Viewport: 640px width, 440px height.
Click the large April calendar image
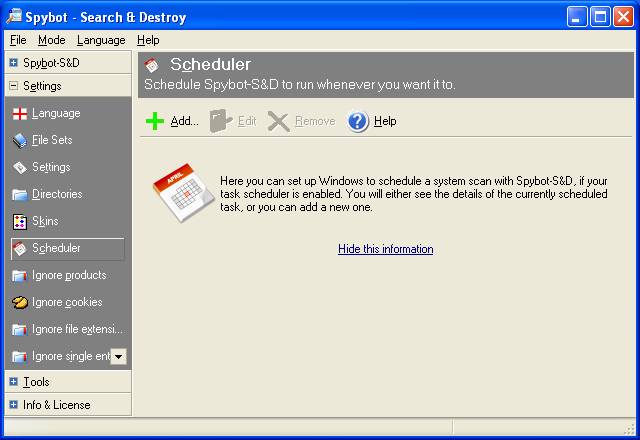point(184,193)
